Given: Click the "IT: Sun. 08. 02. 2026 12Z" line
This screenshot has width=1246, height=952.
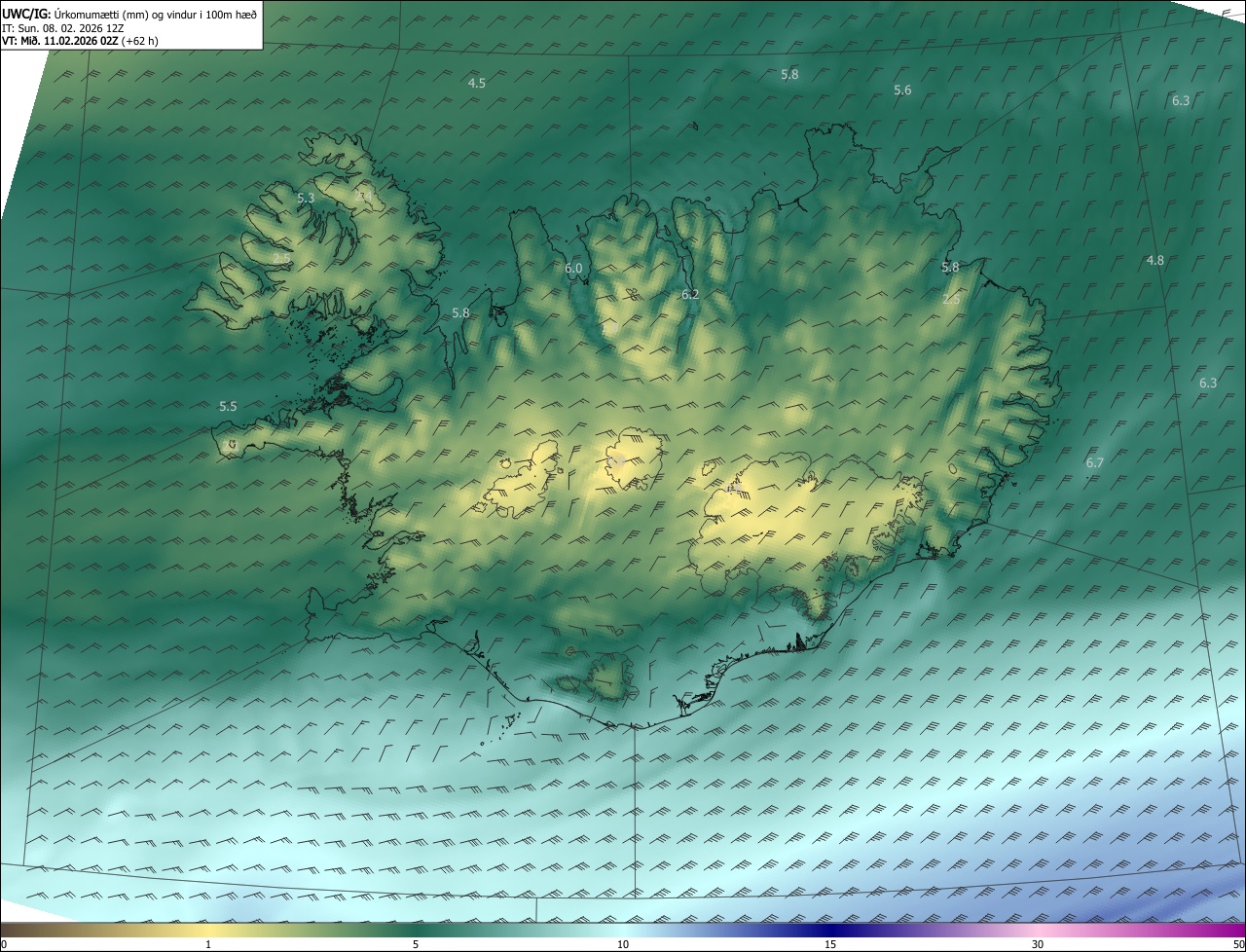Looking at the screenshot, I should point(62,28).
